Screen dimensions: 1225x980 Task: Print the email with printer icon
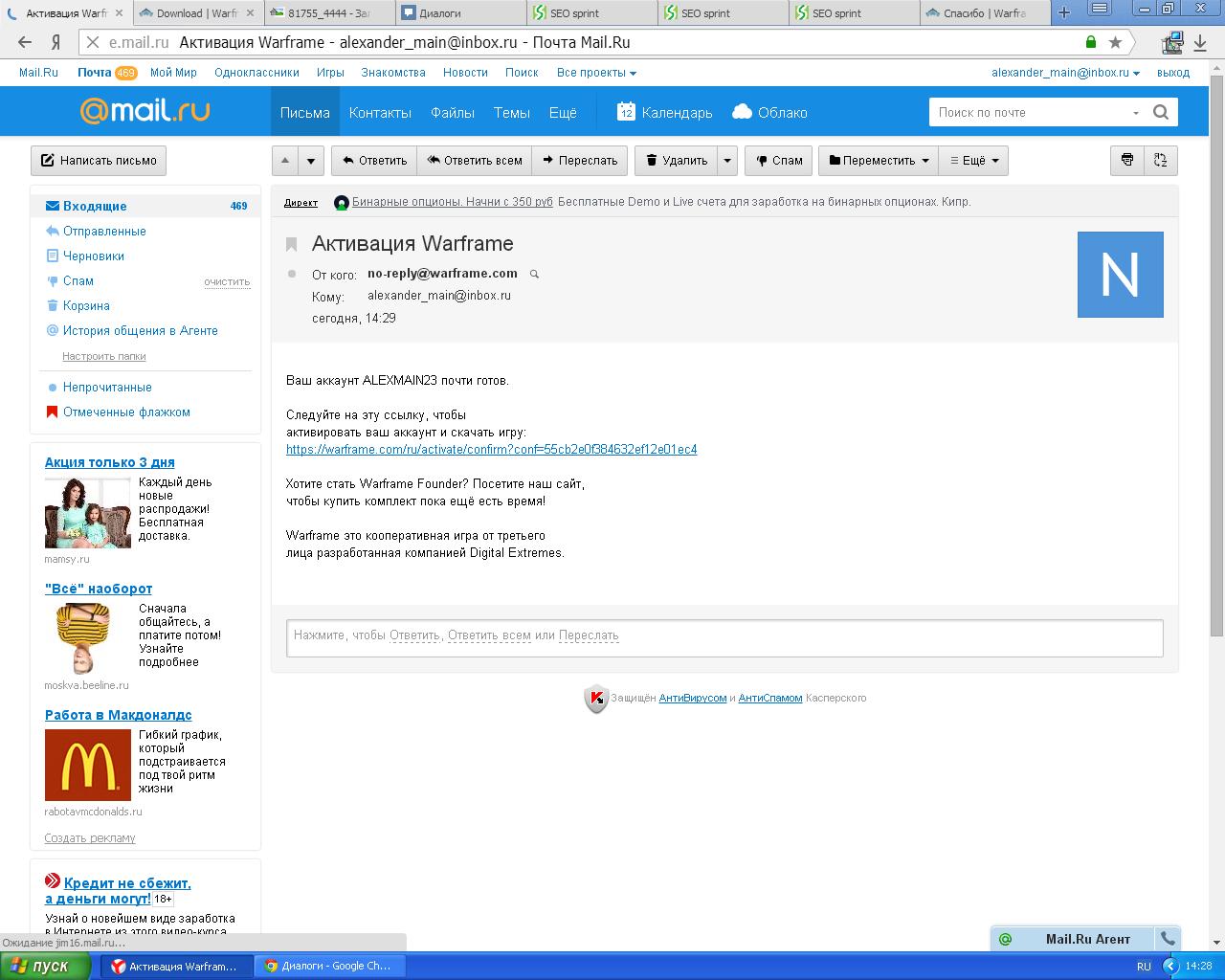pyautogui.click(x=1127, y=160)
